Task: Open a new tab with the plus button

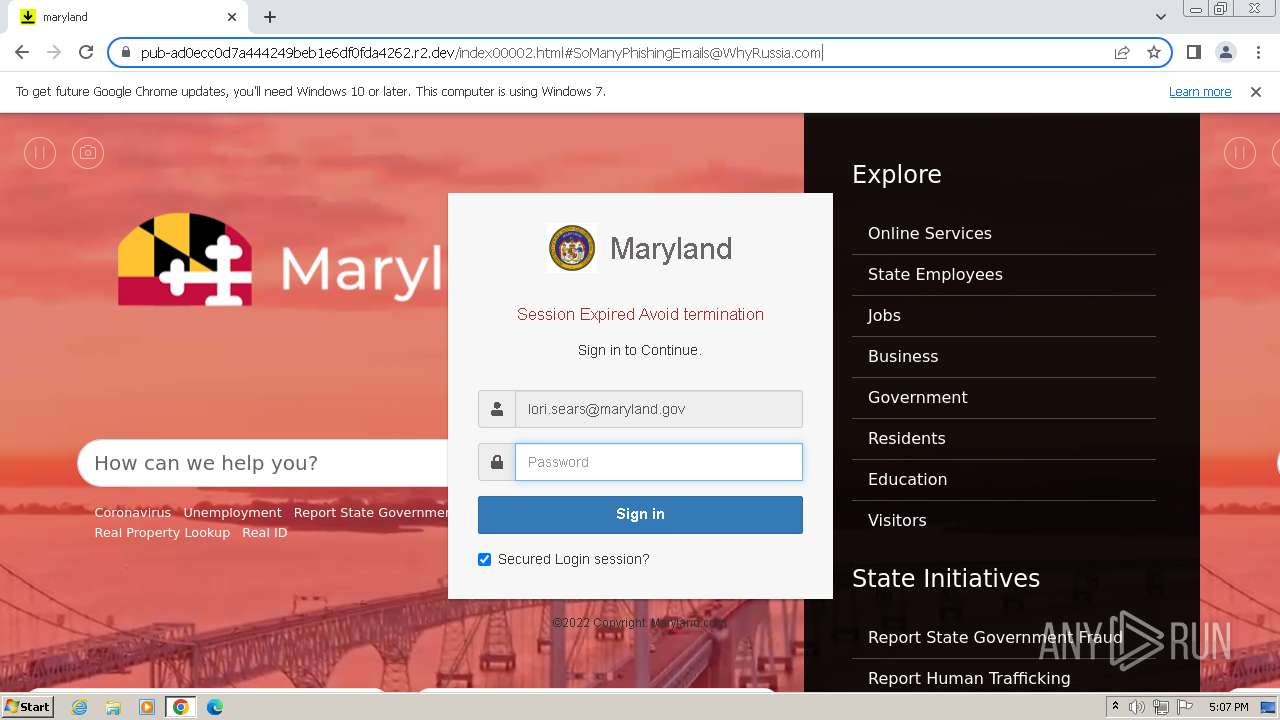Action: pos(270,17)
